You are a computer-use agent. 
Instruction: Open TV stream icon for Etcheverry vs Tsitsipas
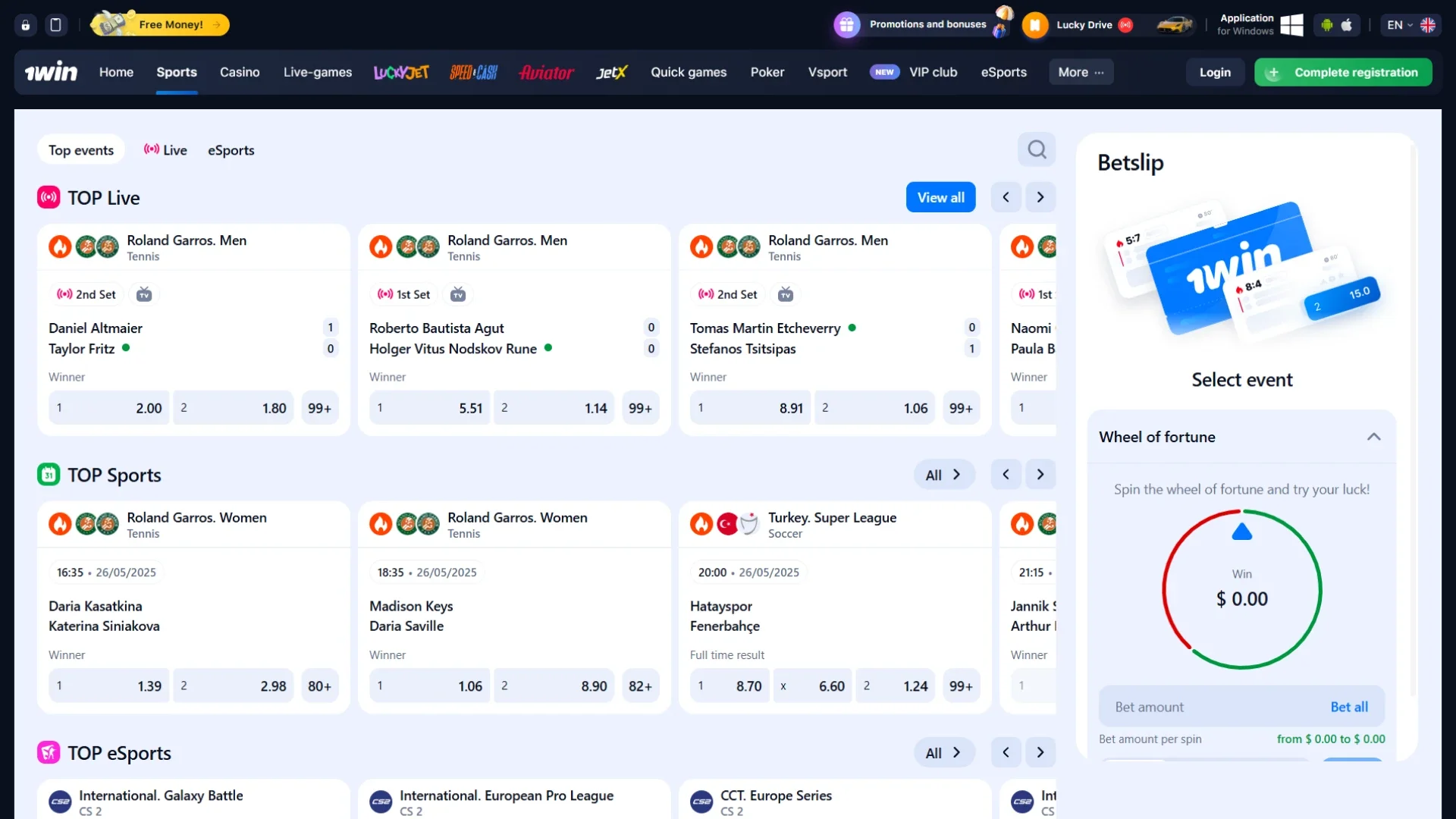(x=786, y=294)
